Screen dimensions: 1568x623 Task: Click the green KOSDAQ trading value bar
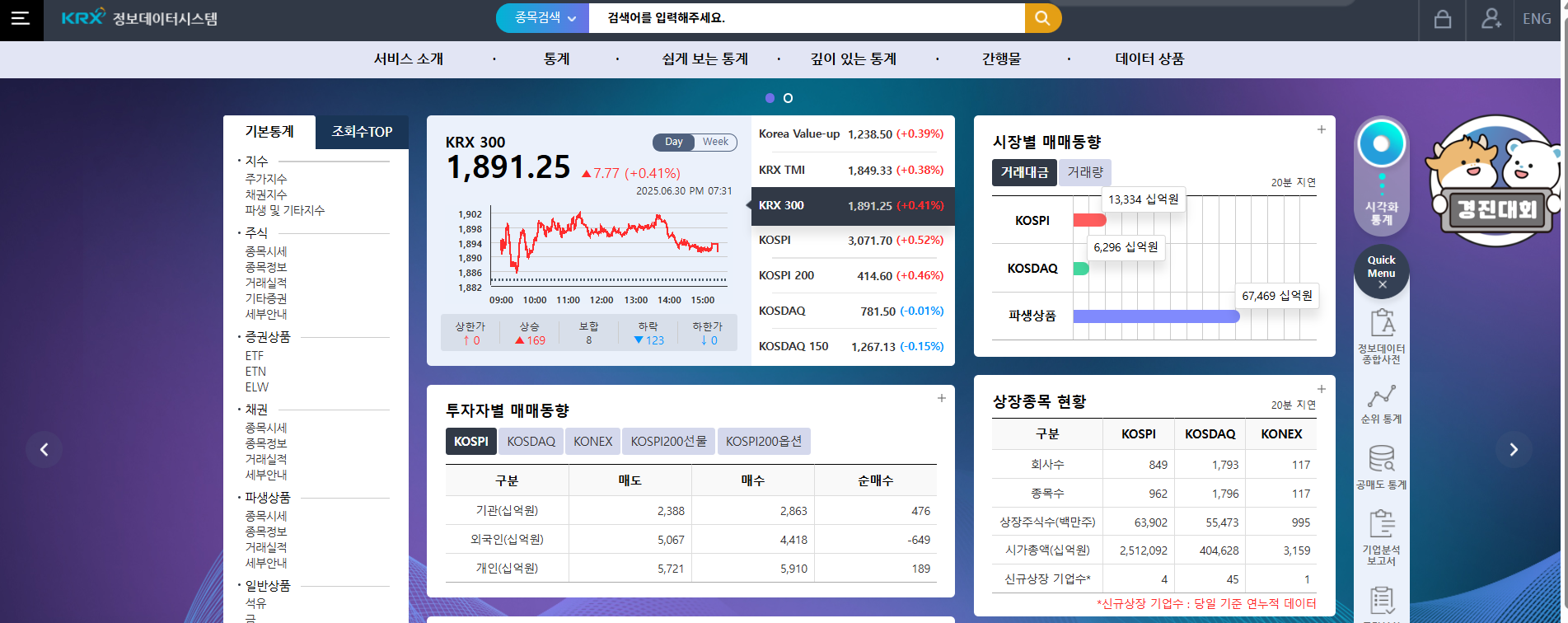point(1081,269)
